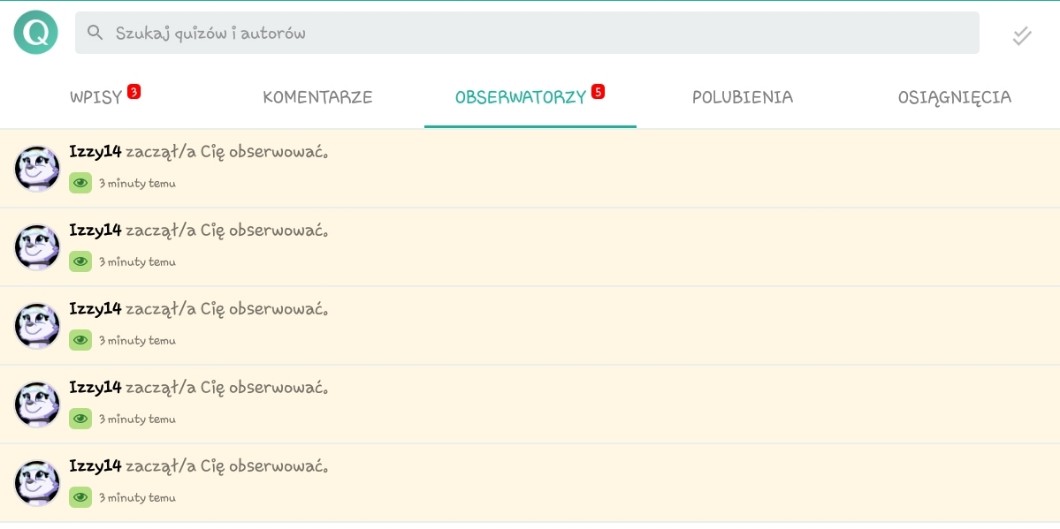Click the avatar in the second notification
The image size is (1060, 529).
[37, 247]
